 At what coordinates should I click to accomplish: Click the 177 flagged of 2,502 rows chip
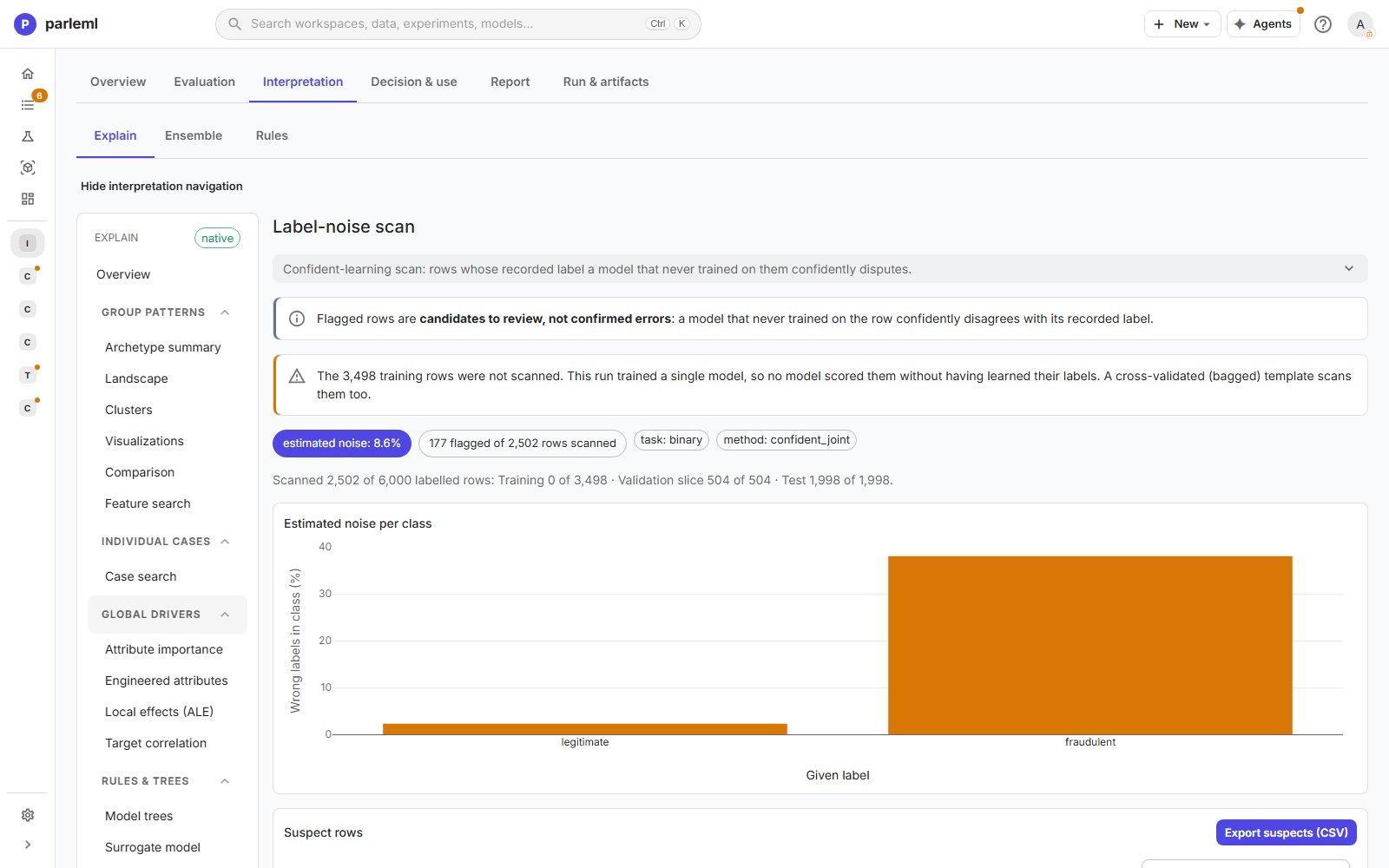coord(522,444)
